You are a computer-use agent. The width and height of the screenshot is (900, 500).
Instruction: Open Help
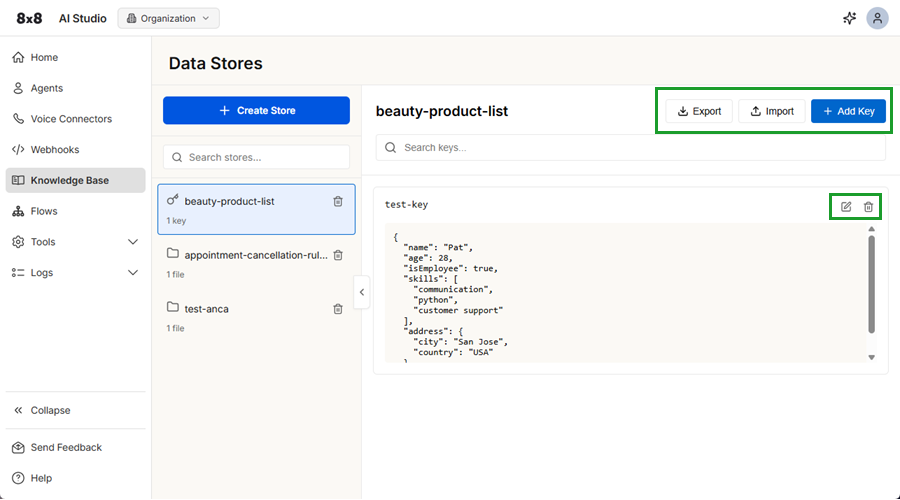coord(75,478)
